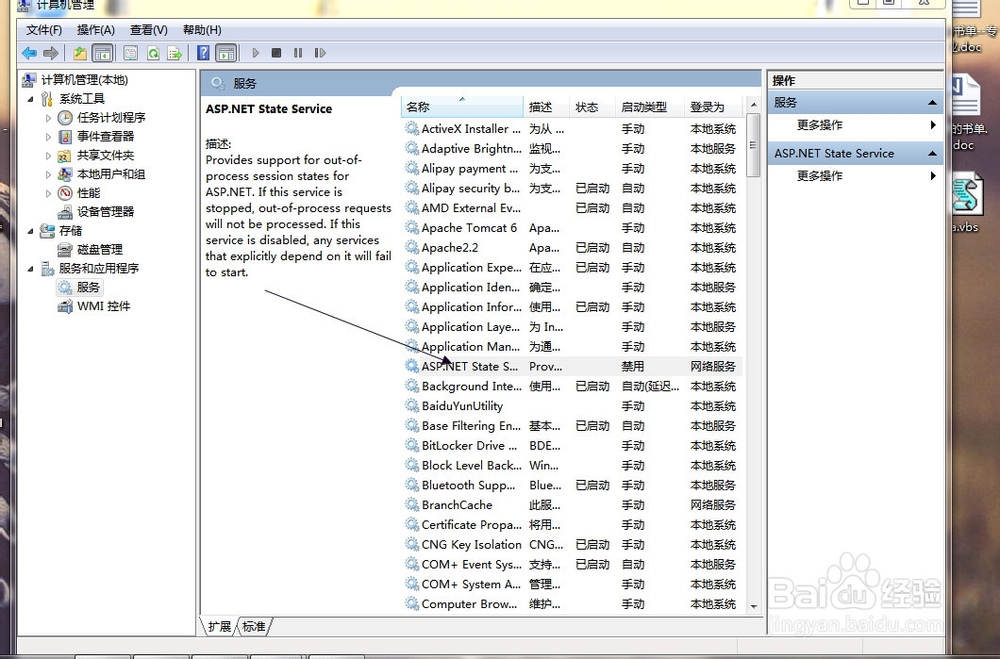
Task: Click the services list scrollbar down arrow
Action: [753, 607]
